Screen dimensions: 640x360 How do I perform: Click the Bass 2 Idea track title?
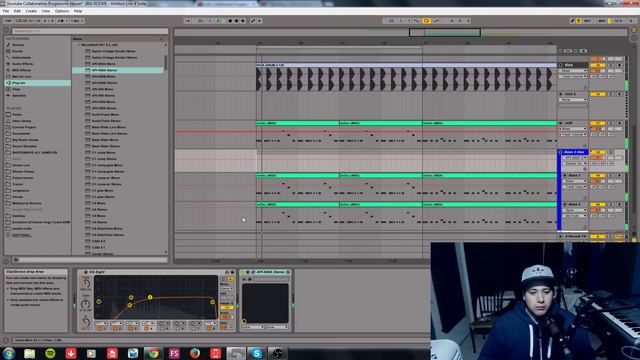point(575,152)
